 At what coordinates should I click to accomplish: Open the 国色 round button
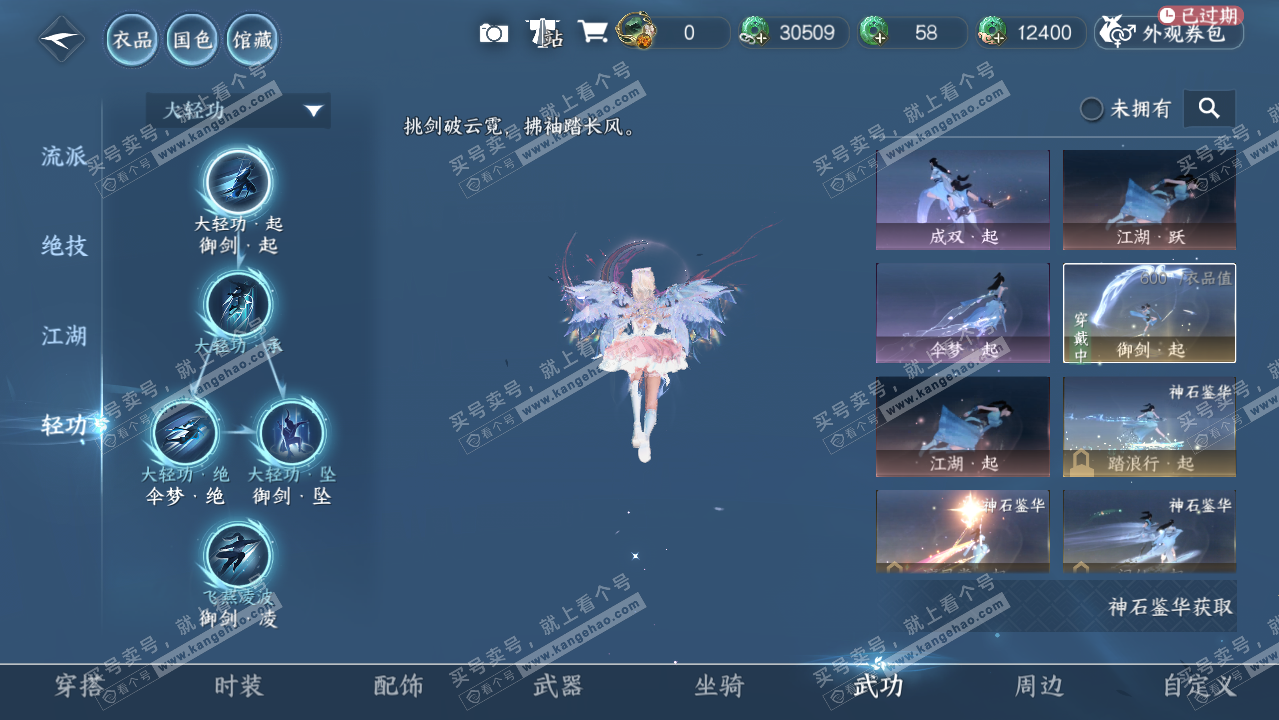[193, 40]
